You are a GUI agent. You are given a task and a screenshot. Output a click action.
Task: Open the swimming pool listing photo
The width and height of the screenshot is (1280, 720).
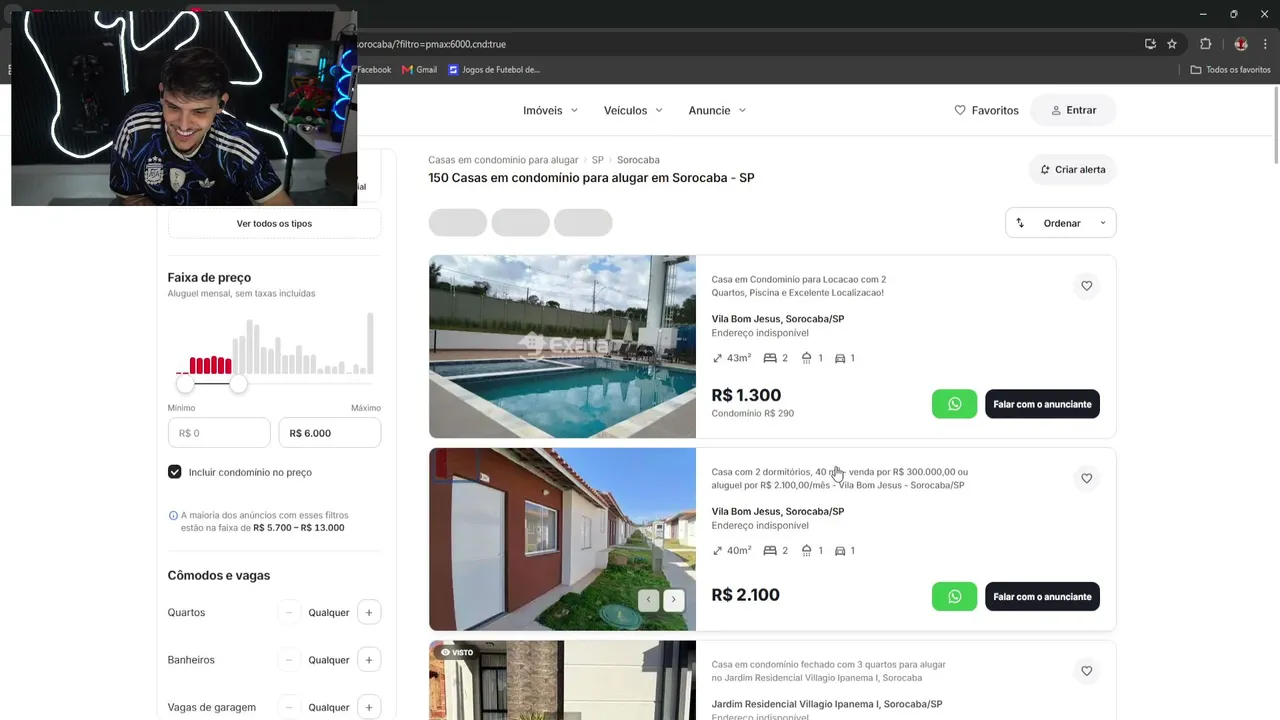562,347
